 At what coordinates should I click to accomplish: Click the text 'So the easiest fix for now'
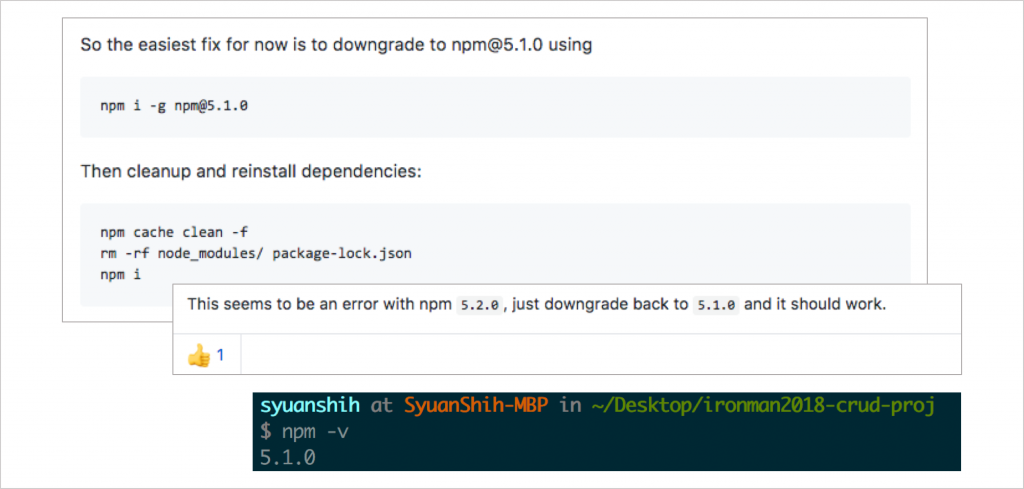coord(183,46)
